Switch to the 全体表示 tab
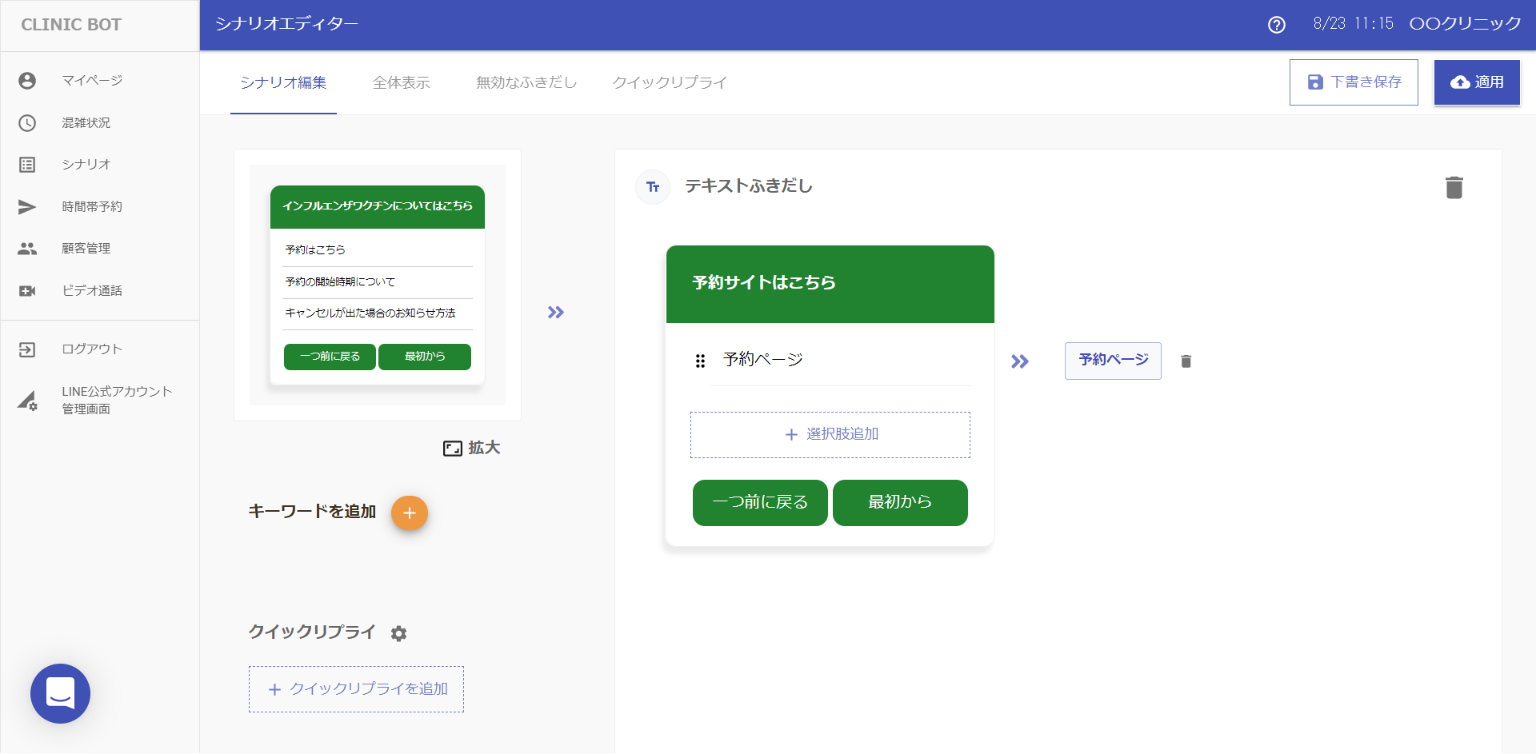1536x754 pixels. (401, 83)
